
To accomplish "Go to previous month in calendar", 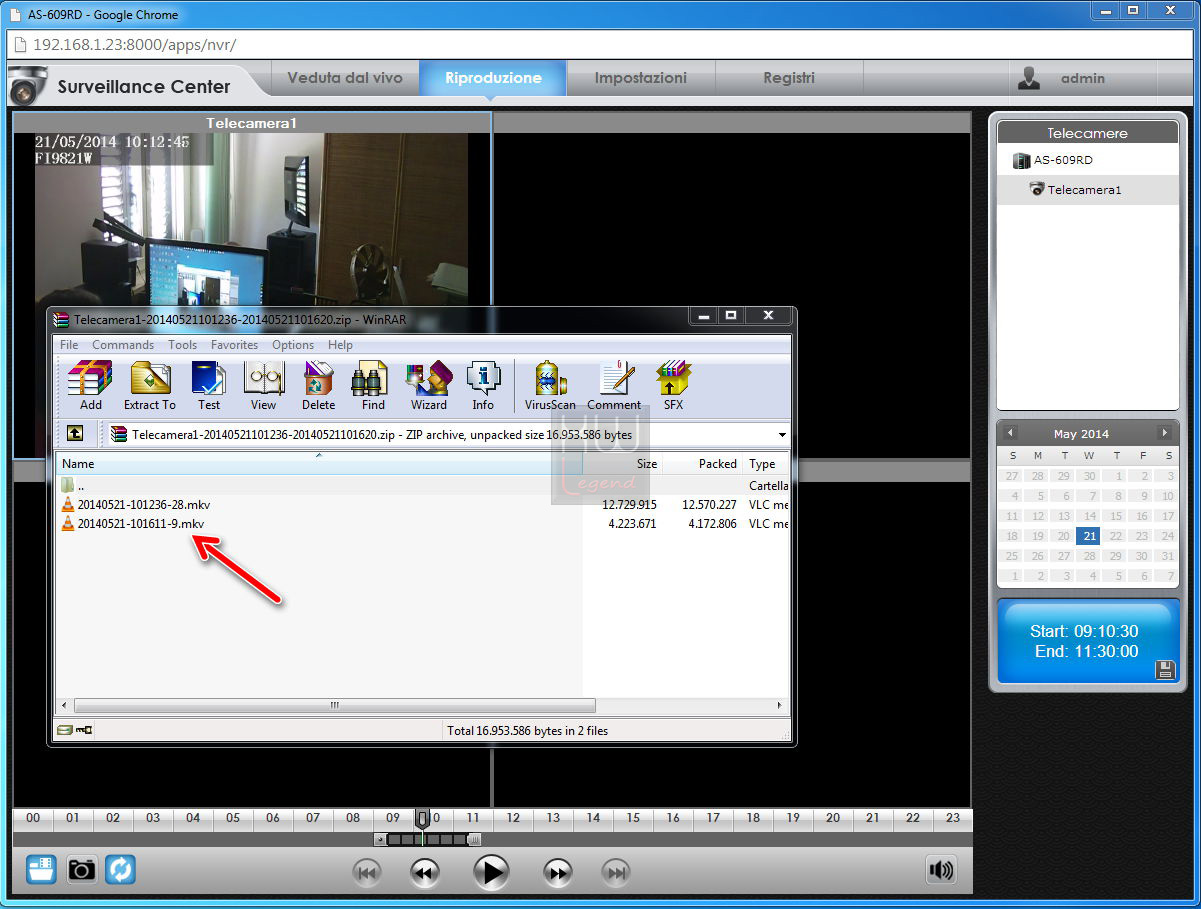I will point(1010,433).
